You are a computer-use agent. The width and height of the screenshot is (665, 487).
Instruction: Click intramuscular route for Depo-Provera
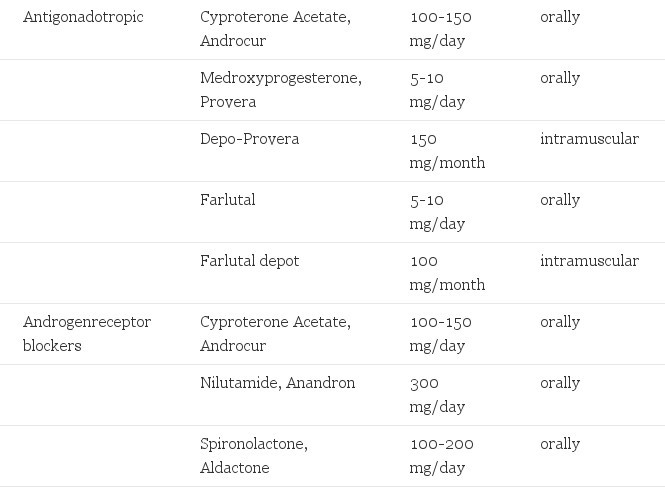(590, 139)
